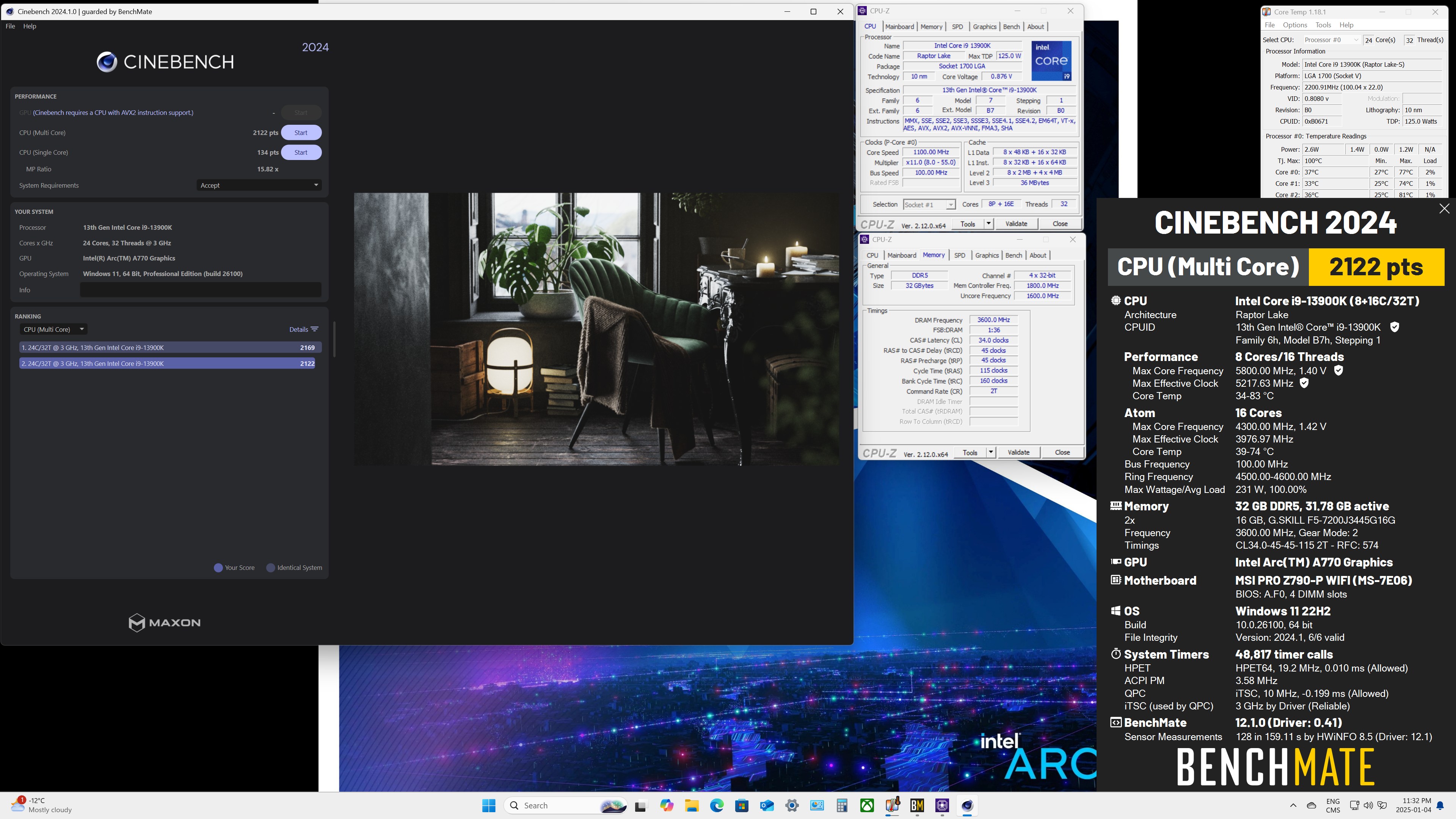Image resolution: width=1456 pixels, height=819 pixels.
Task: Click the Intel Core i9 logo in CPU-Z
Action: click(1051, 61)
